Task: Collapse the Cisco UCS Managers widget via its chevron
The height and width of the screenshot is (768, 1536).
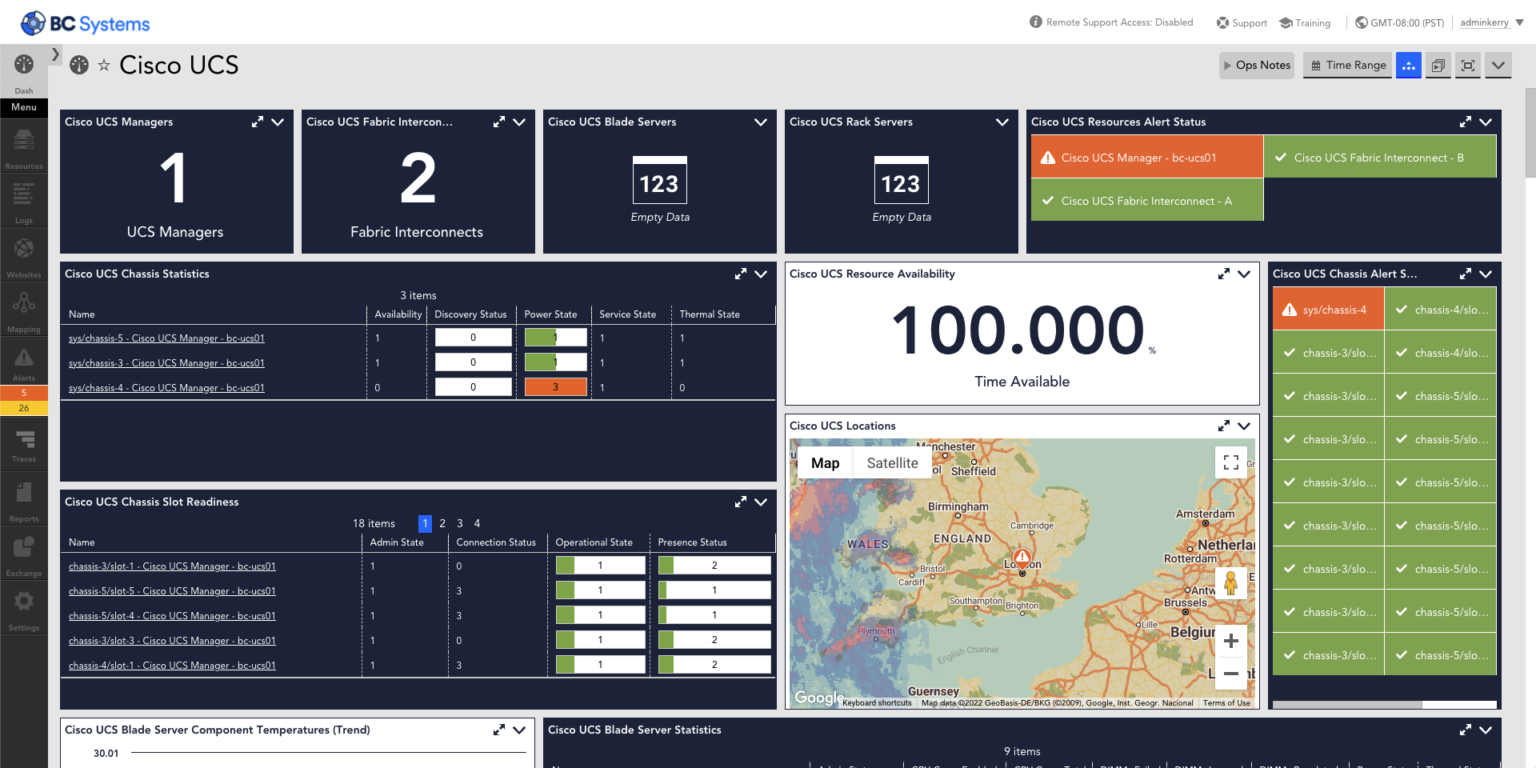Action: click(278, 121)
